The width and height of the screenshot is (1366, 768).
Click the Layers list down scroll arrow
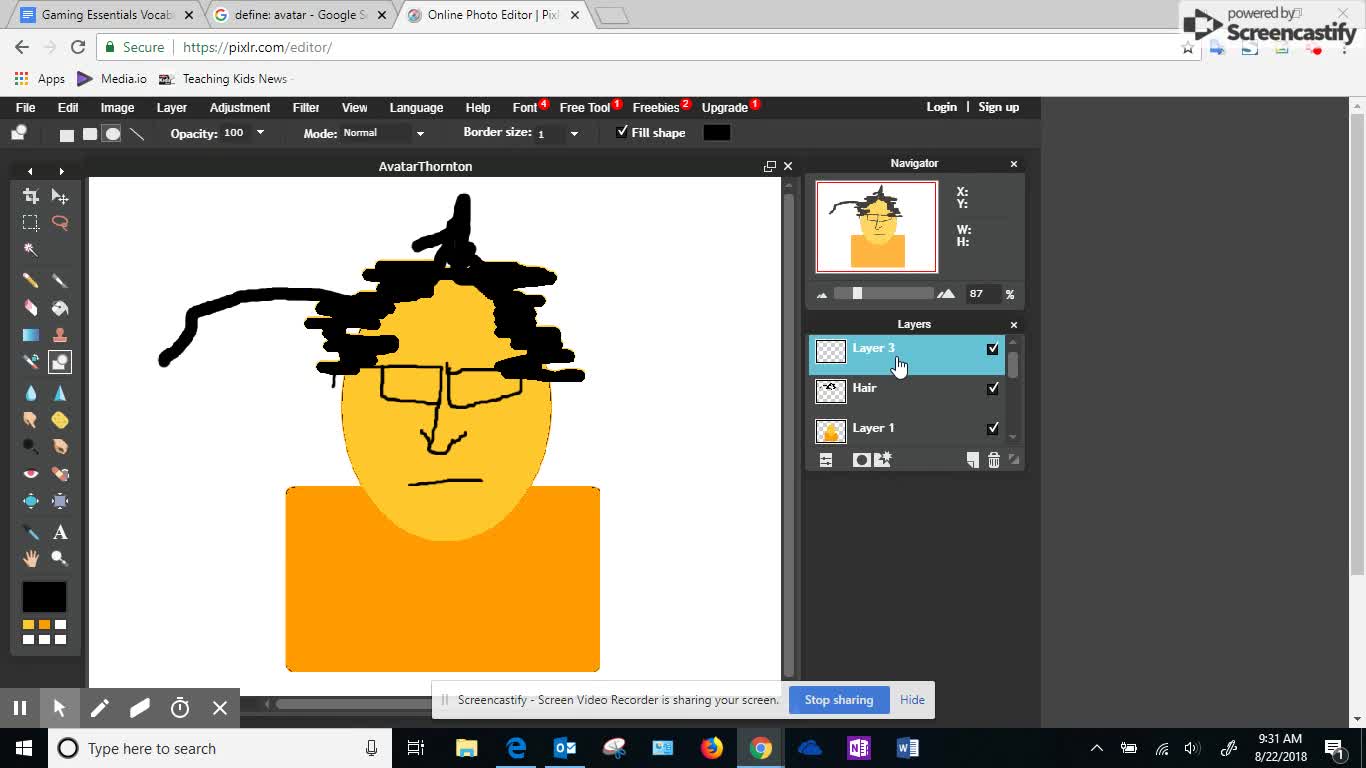pyautogui.click(x=1013, y=437)
